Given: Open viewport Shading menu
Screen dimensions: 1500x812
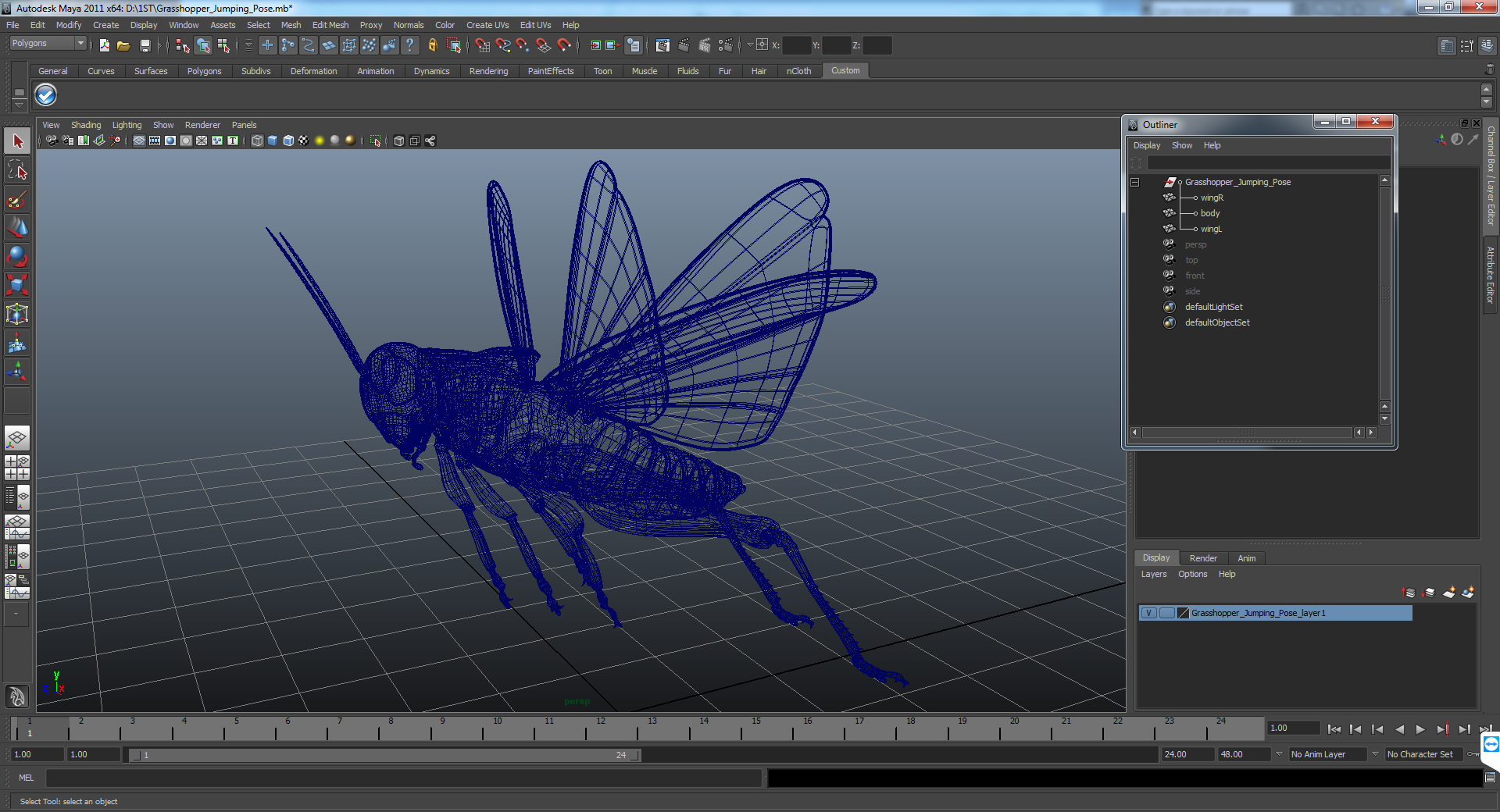Looking at the screenshot, I should pyautogui.click(x=86, y=125).
